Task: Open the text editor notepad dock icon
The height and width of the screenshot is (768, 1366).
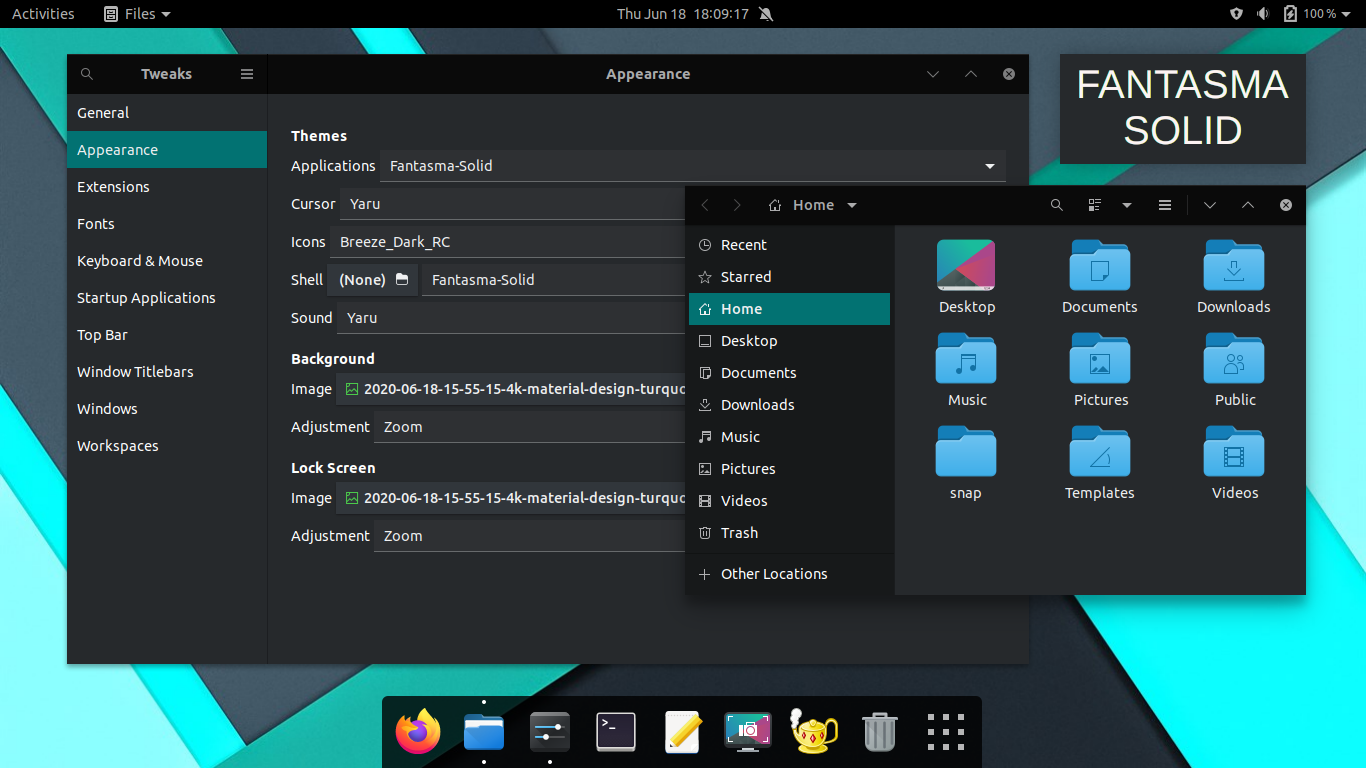Action: (x=682, y=732)
